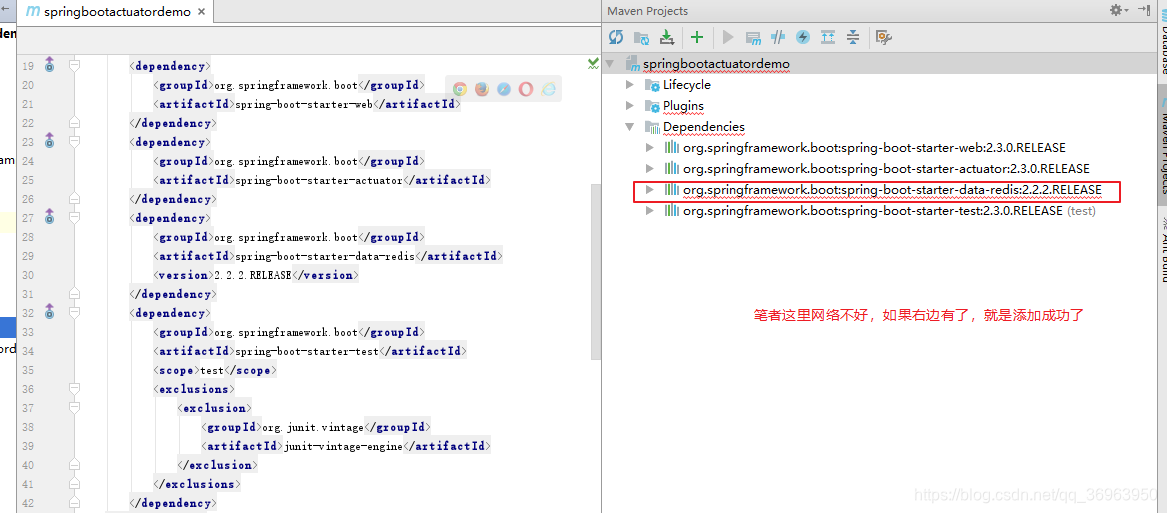
Task: Fold dependency block at line 23
Action: (x=74, y=142)
